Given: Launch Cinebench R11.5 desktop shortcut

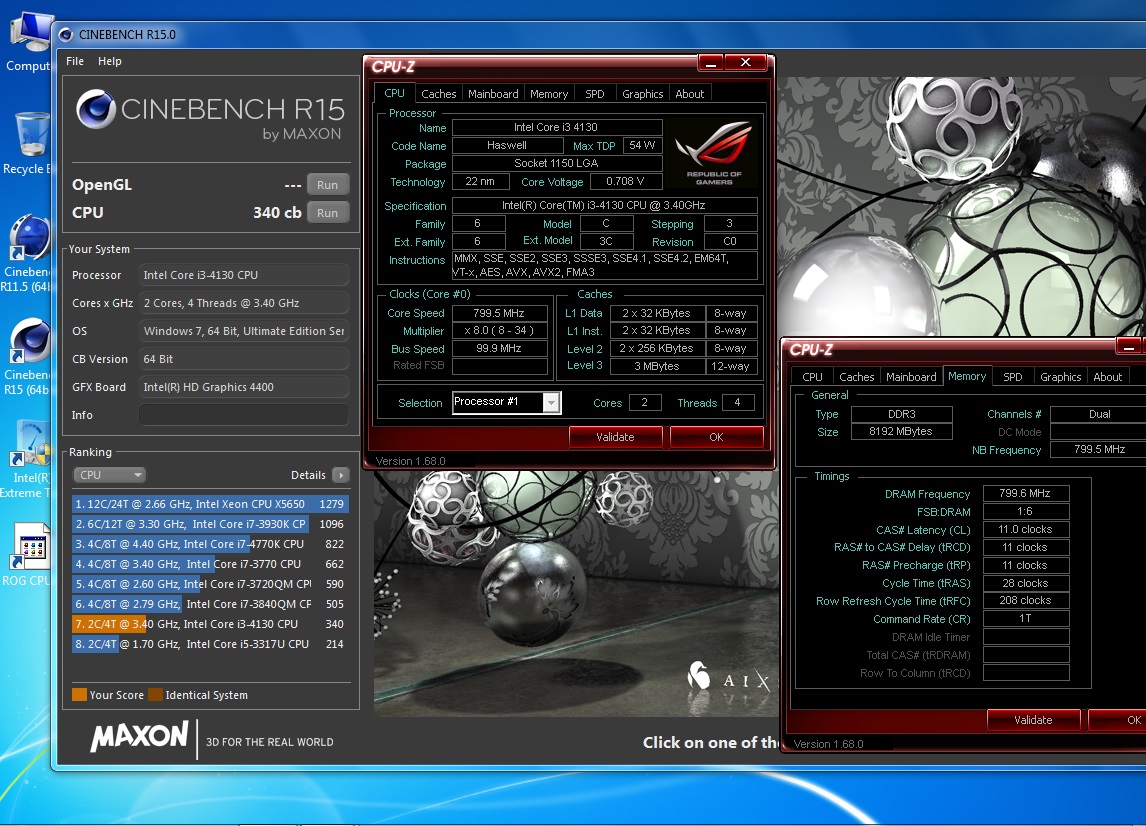Looking at the screenshot, I should [26, 253].
